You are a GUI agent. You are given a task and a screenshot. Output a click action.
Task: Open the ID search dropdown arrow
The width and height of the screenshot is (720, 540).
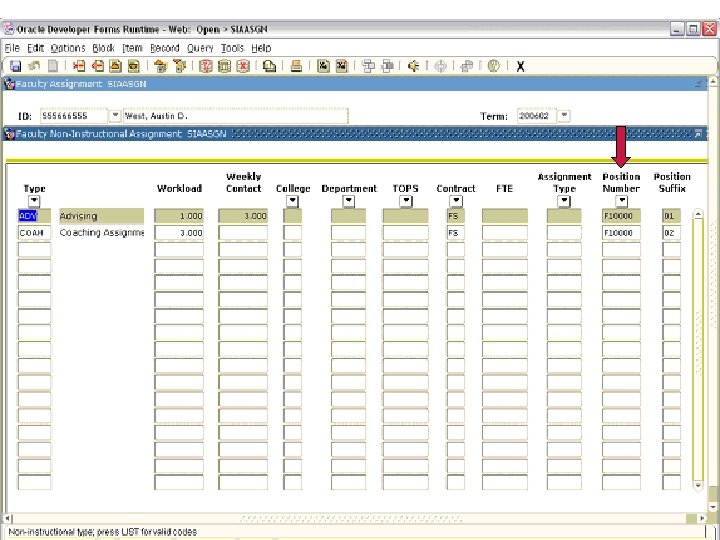[x=115, y=115]
